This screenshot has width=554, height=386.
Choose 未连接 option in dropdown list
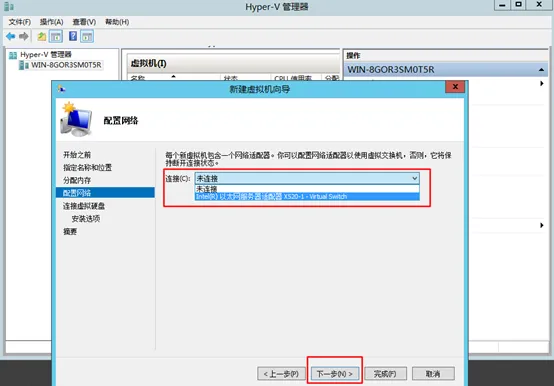click(307, 189)
